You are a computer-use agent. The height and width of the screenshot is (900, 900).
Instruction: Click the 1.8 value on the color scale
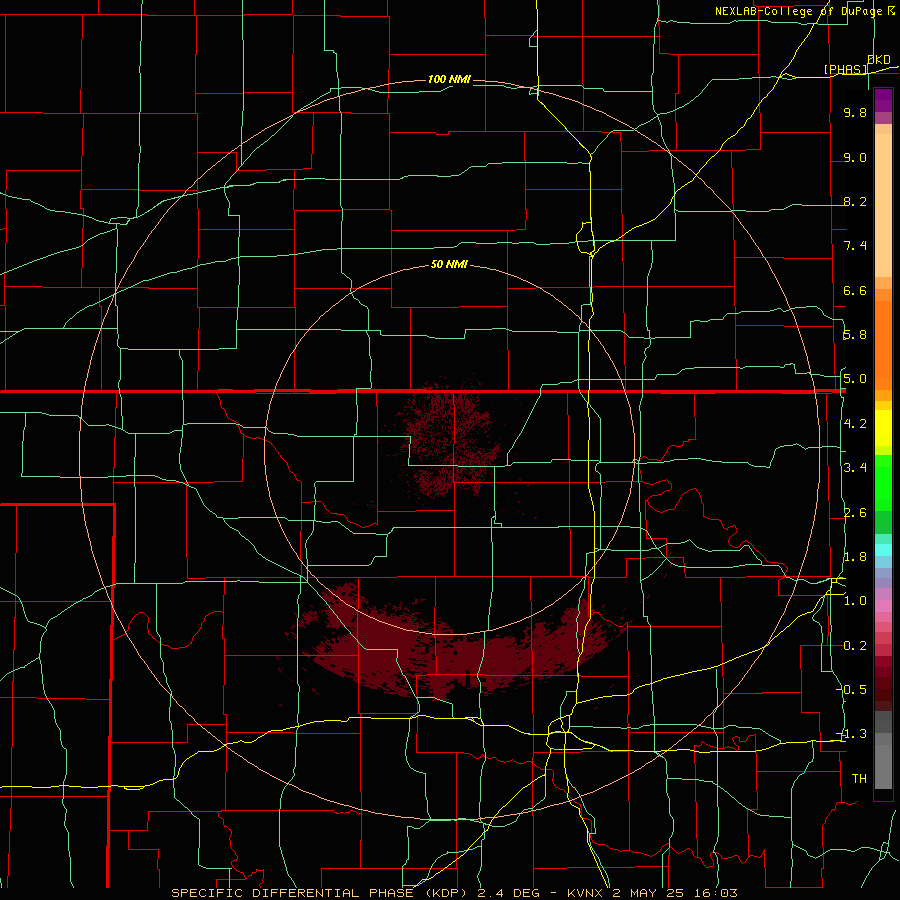coord(855,557)
